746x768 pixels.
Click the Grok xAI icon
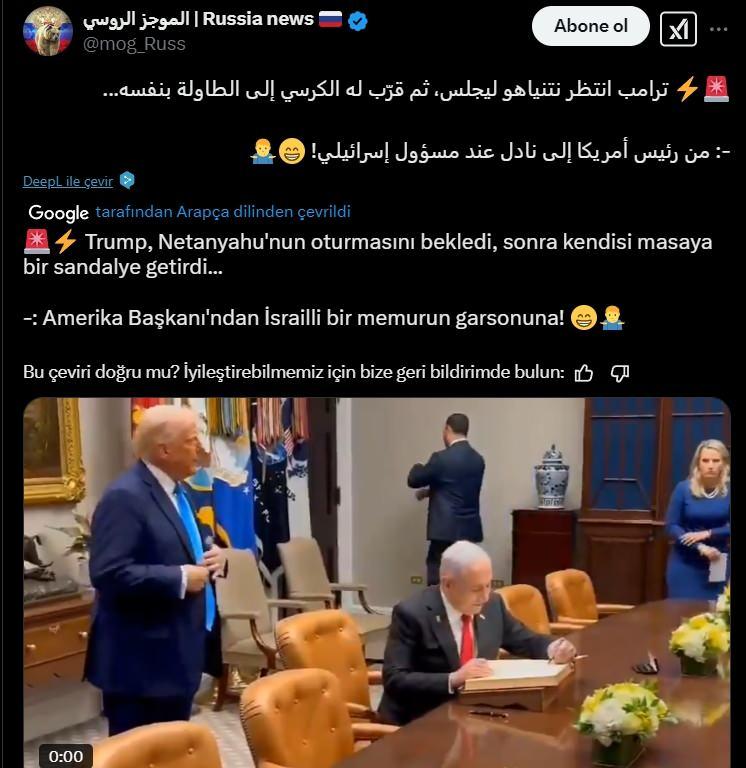pyautogui.click(x=678, y=29)
